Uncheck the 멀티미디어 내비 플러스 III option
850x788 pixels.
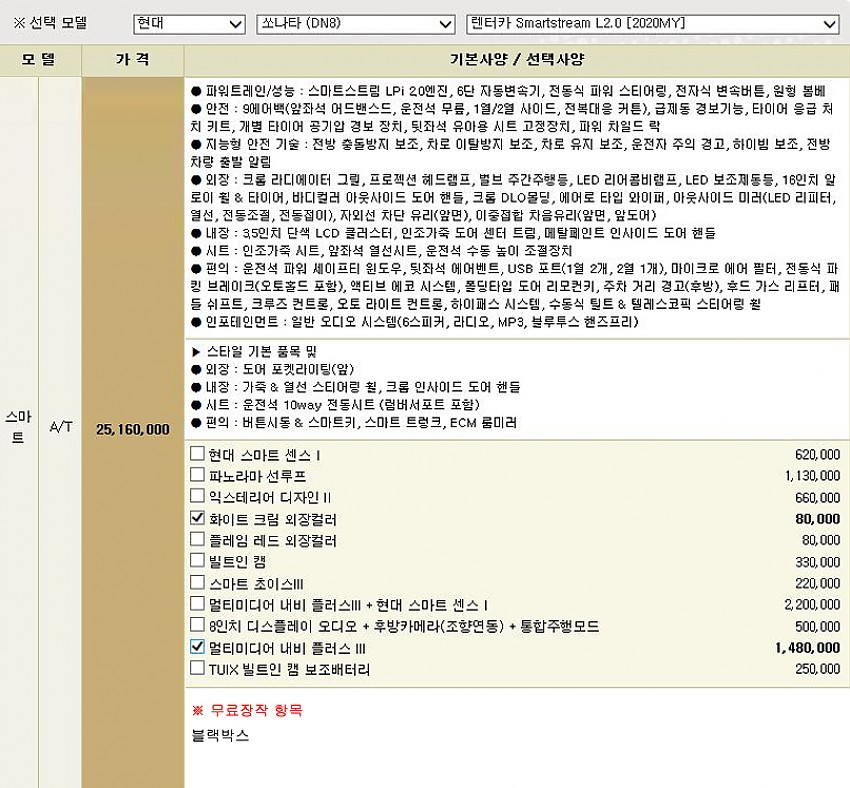(197, 647)
